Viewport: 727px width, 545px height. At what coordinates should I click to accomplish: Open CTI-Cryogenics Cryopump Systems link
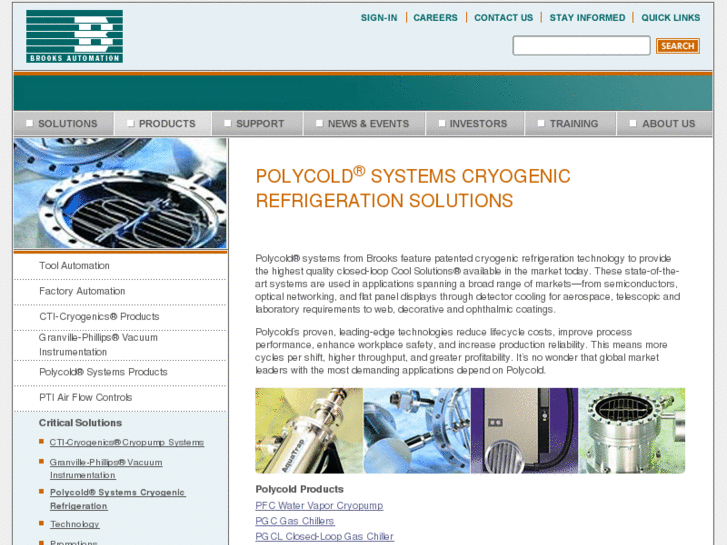click(x=127, y=442)
